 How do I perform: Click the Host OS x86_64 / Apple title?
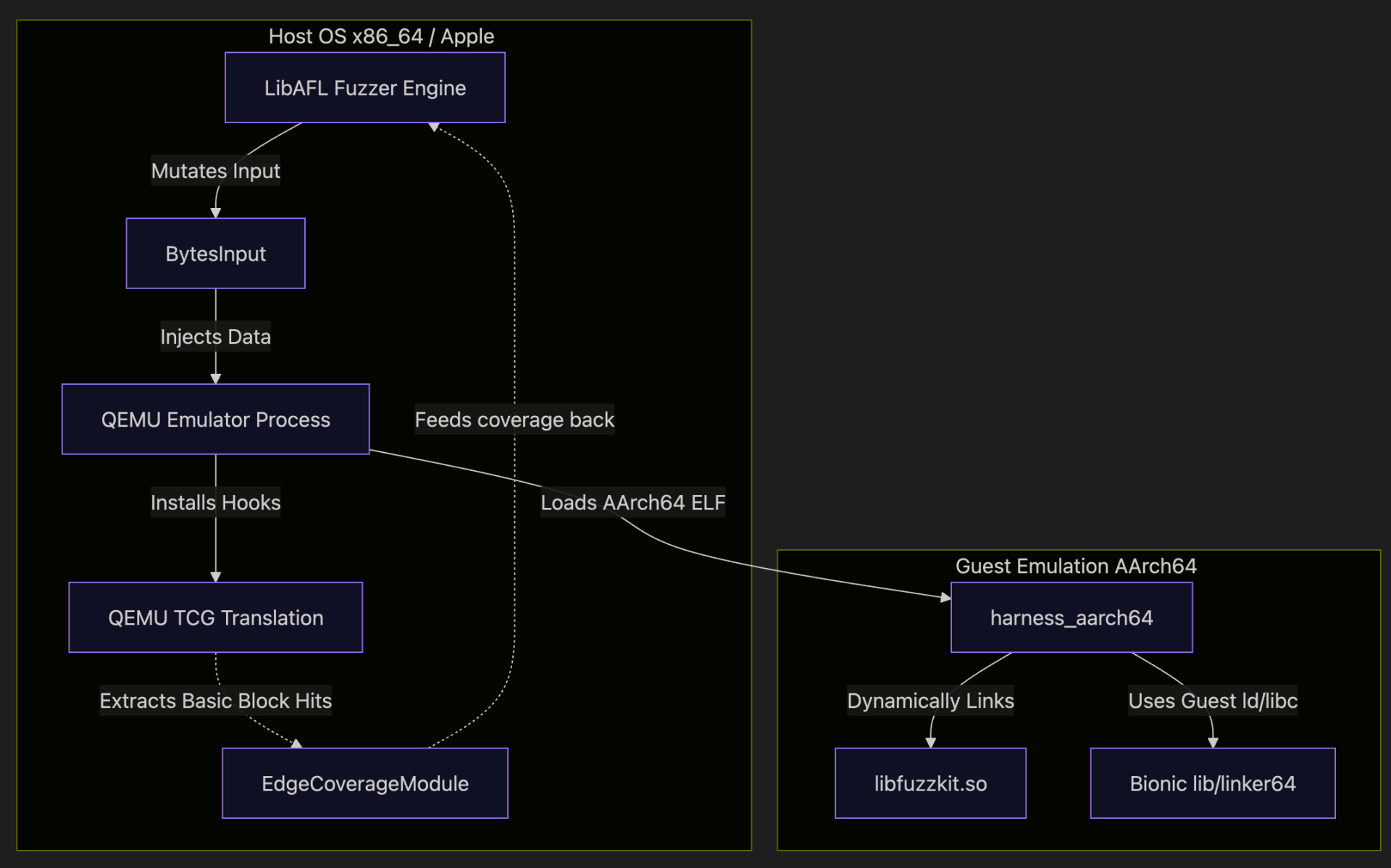point(381,36)
